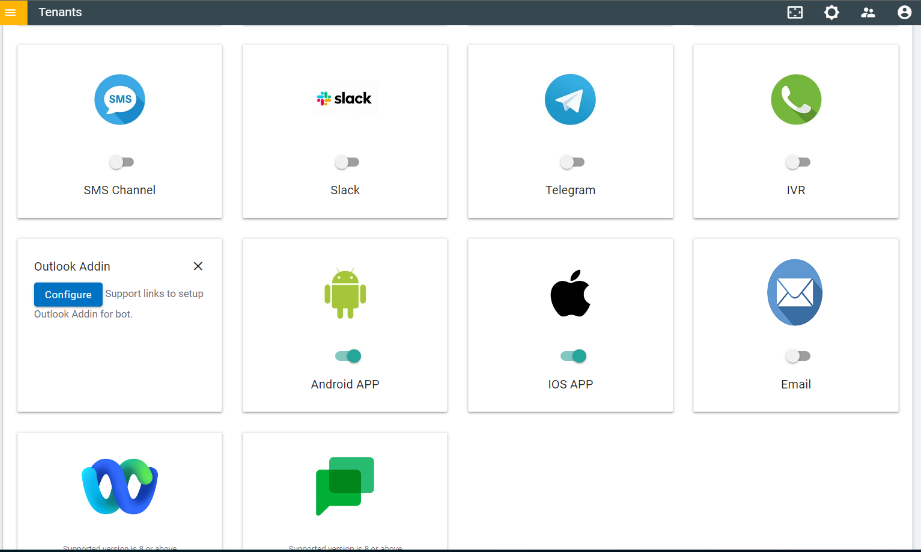Click the Webex logo icon
This screenshot has height=552, width=921.
(x=120, y=486)
